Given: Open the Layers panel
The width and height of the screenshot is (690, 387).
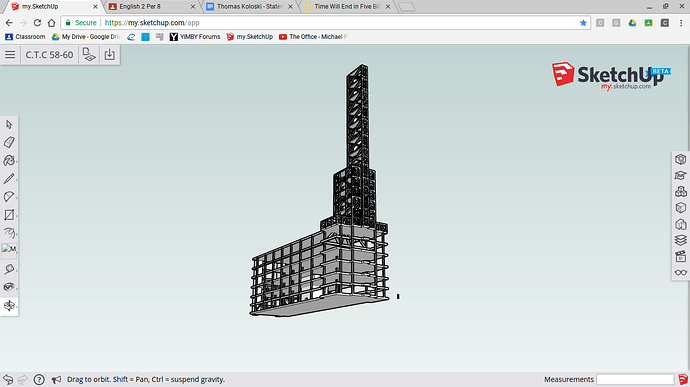Looking at the screenshot, I should point(681,240).
